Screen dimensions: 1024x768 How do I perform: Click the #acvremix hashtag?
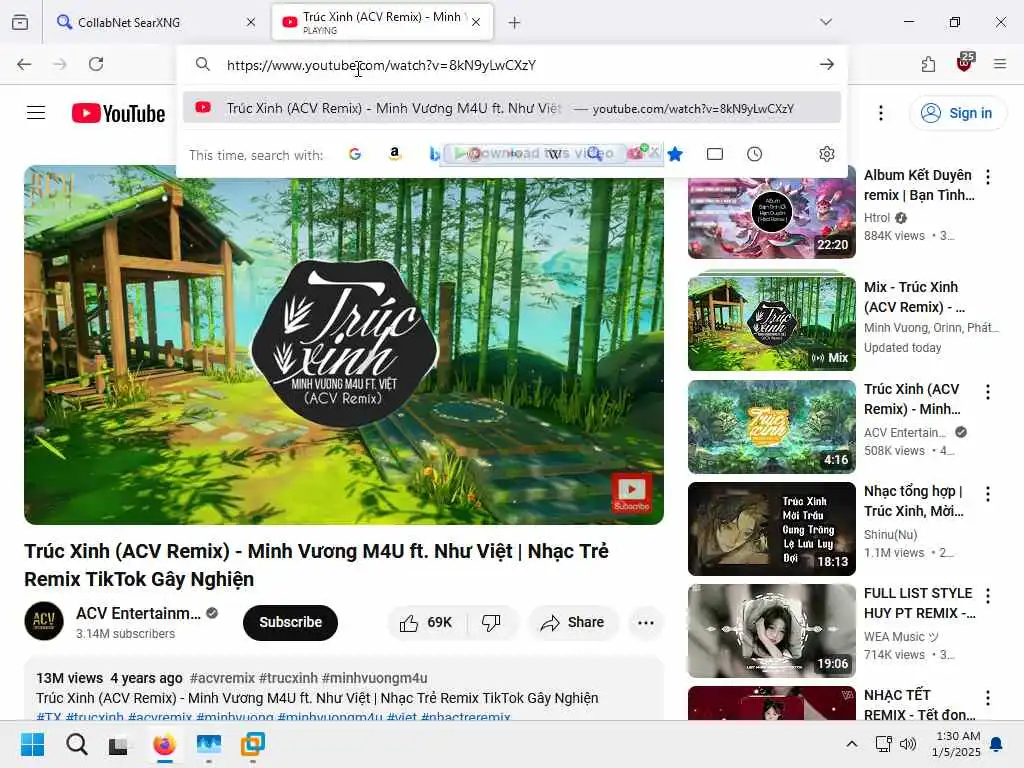tap(222, 678)
